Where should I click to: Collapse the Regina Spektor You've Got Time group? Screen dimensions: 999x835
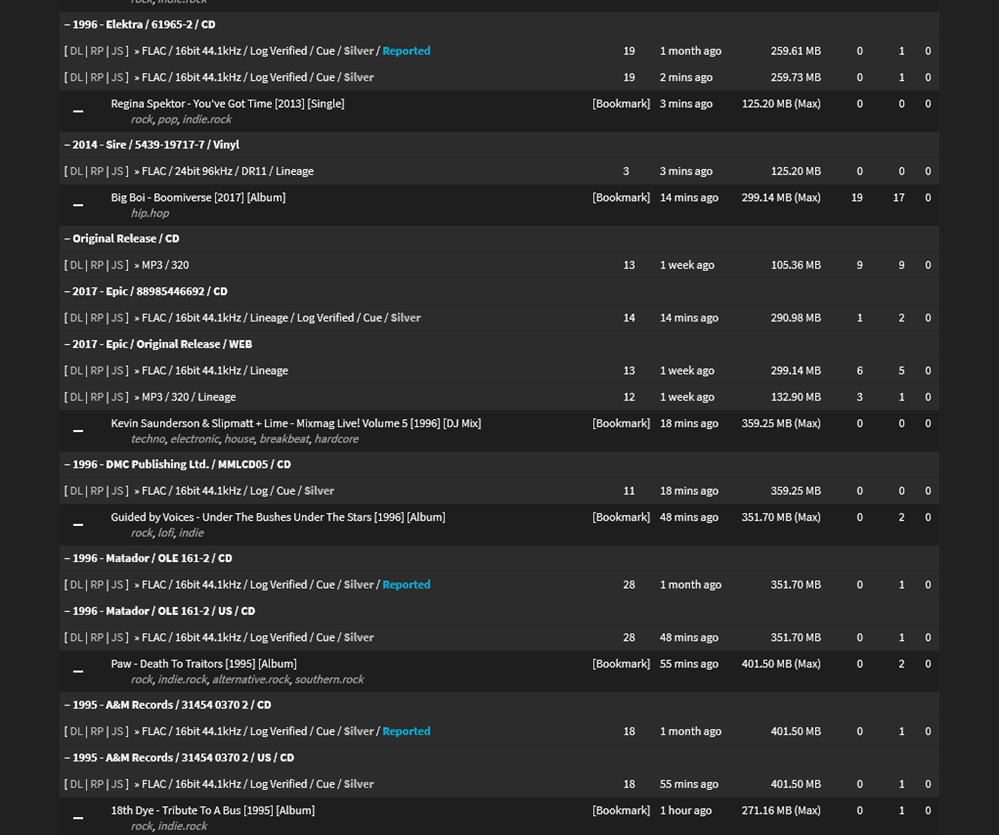[78, 111]
